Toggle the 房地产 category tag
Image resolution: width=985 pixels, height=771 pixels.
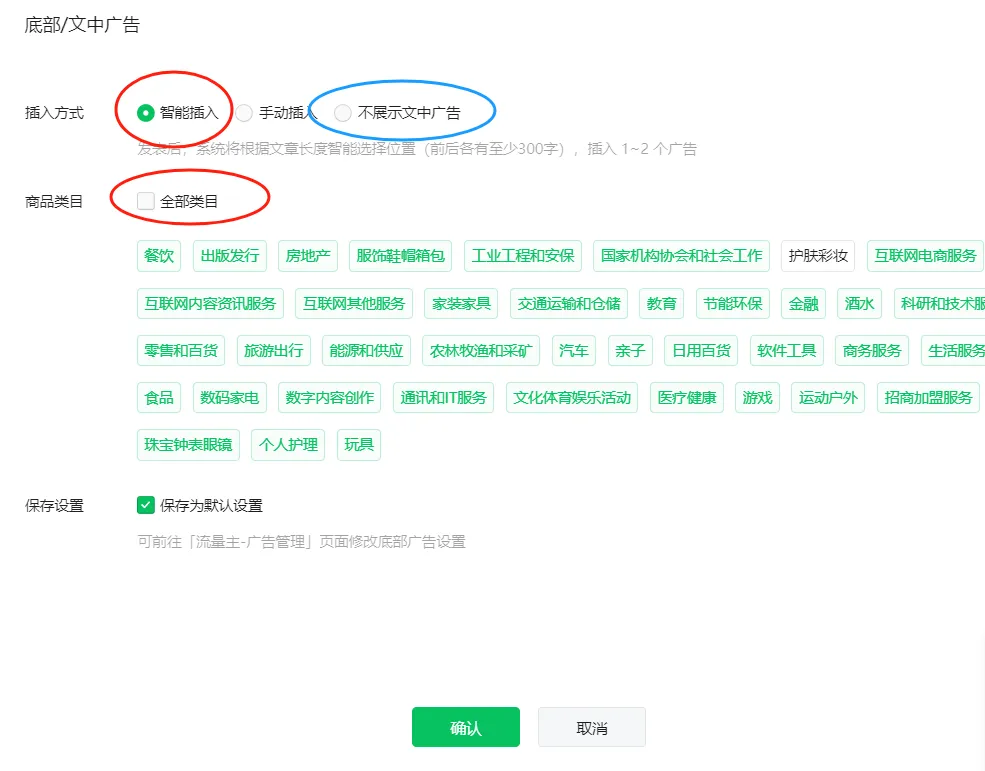point(308,256)
